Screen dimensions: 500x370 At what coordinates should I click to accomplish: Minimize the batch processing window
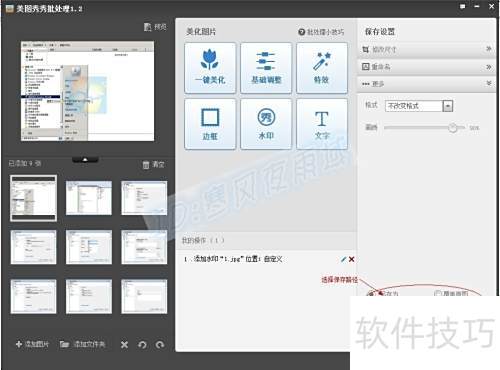click(x=477, y=6)
